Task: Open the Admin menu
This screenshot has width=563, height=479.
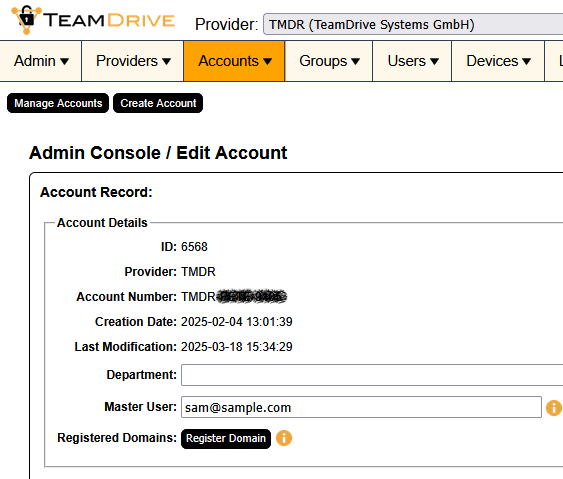Action: pyautogui.click(x=41, y=61)
